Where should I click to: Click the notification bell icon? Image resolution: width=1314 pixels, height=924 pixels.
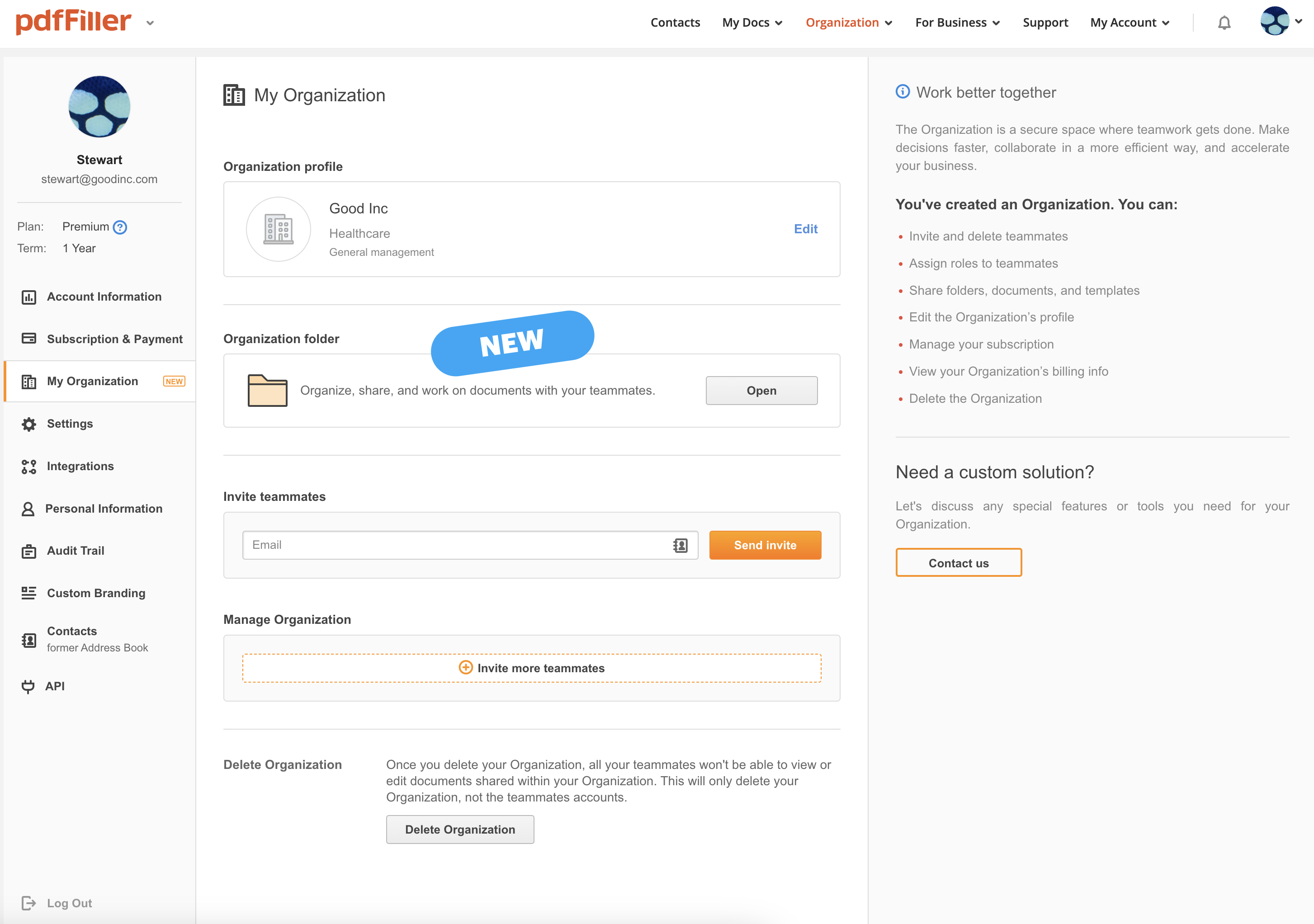coord(1224,23)
